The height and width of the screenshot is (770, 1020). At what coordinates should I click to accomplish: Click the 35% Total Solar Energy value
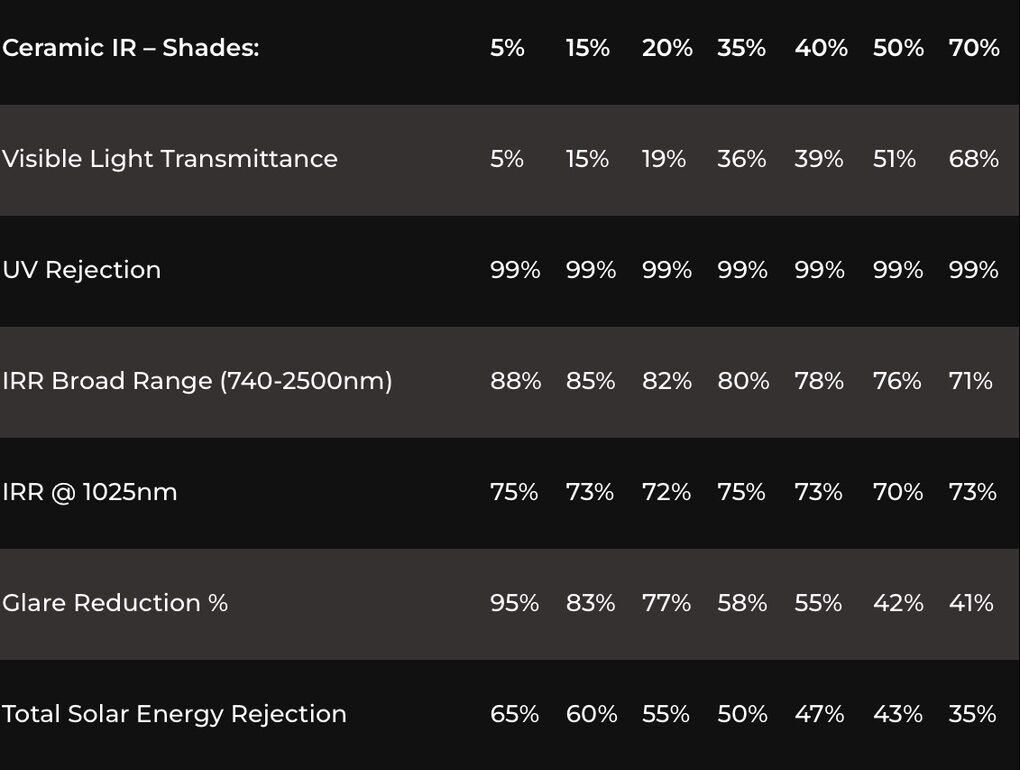[973, 714]
